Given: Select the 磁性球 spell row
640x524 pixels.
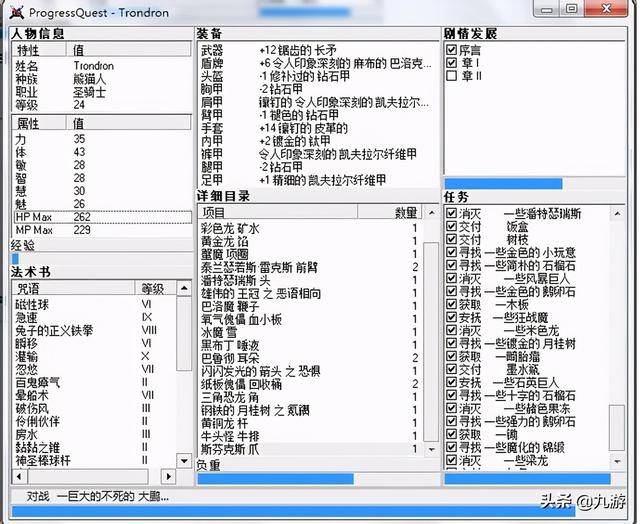Looking at the screenshot, I should [95, 304].
